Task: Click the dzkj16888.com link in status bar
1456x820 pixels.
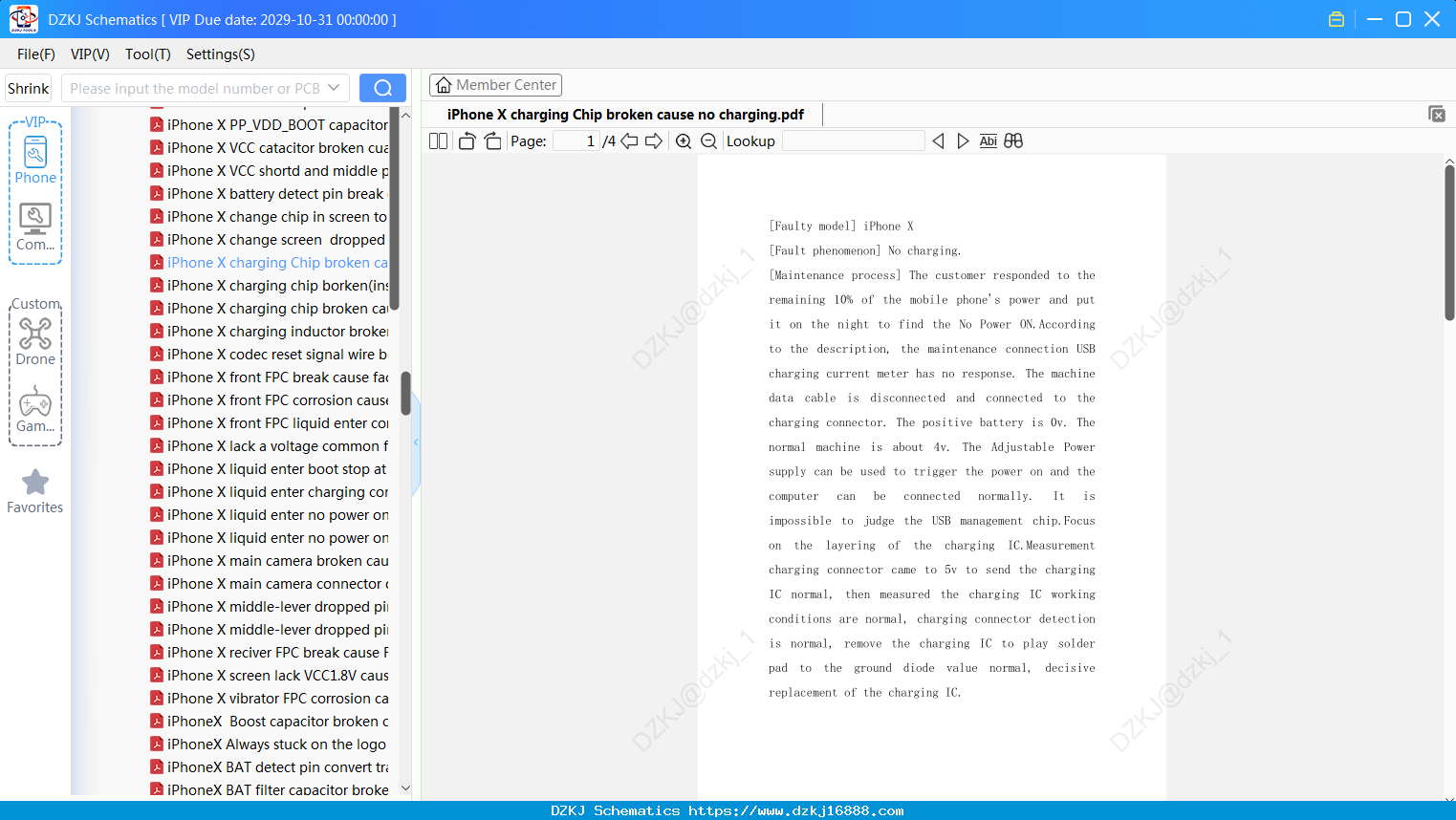Action: (x=796, y=810)
